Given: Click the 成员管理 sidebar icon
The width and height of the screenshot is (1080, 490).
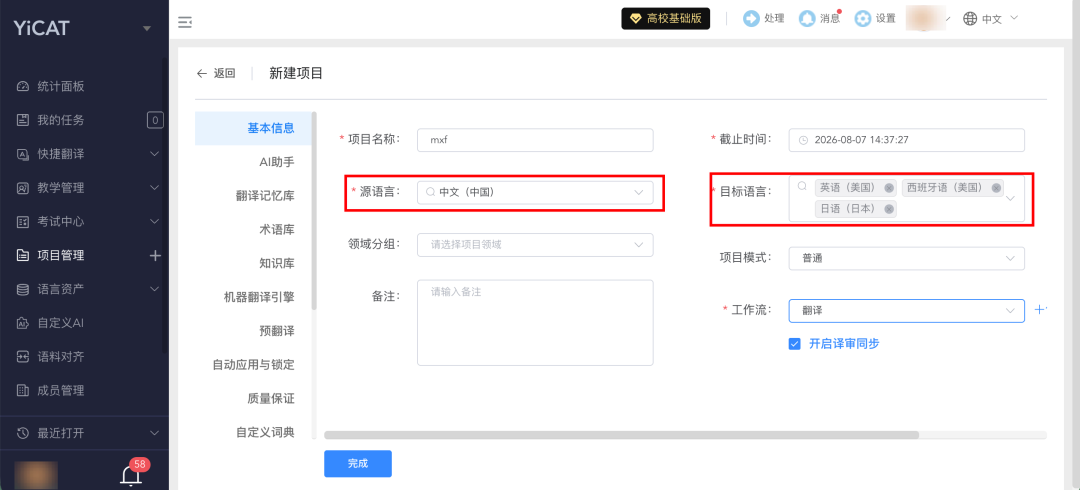Looking at the screenshot, I should [23, 391].
